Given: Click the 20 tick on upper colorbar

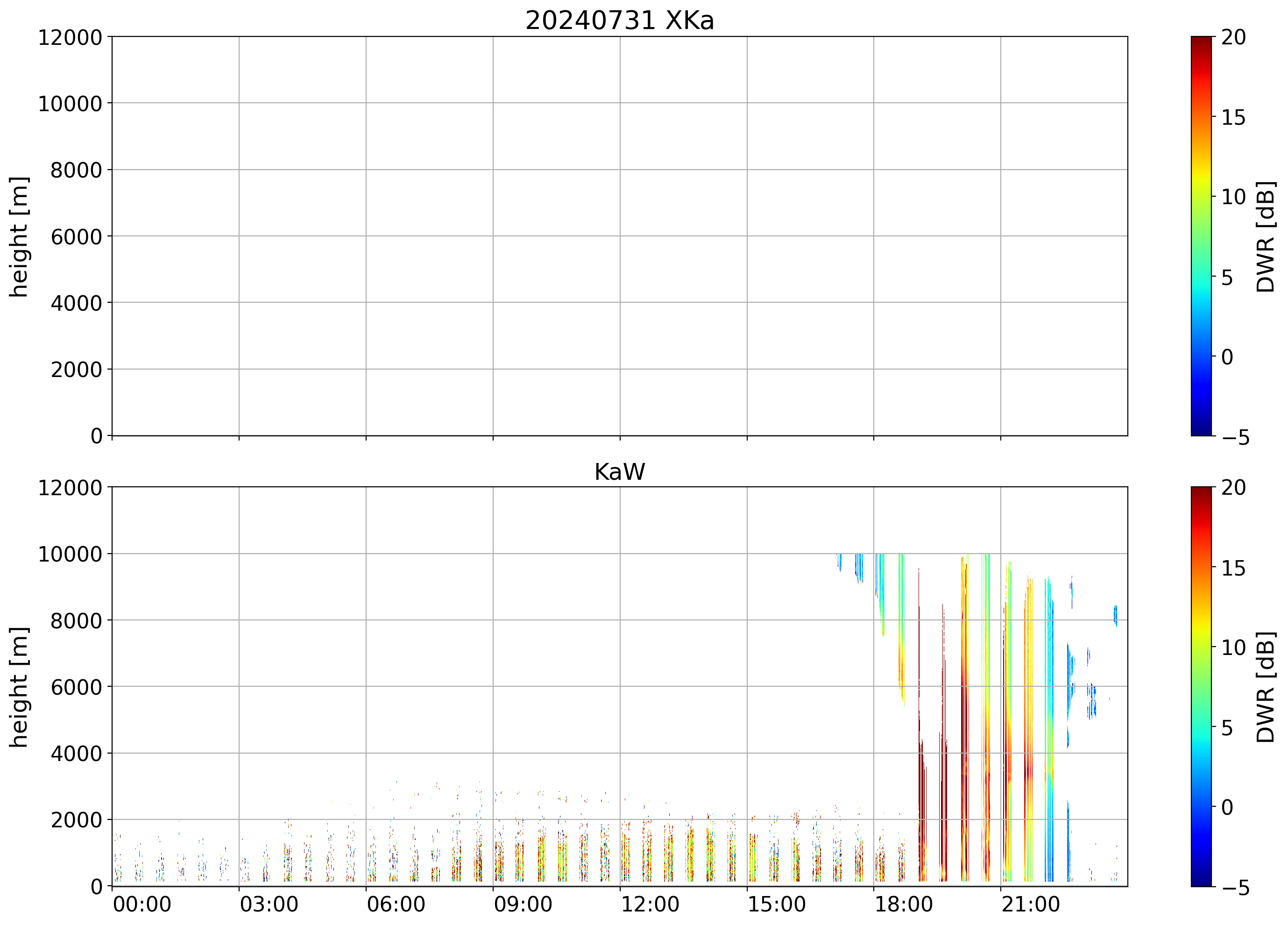Looking at the screenshot, I should coord(1233,37).
